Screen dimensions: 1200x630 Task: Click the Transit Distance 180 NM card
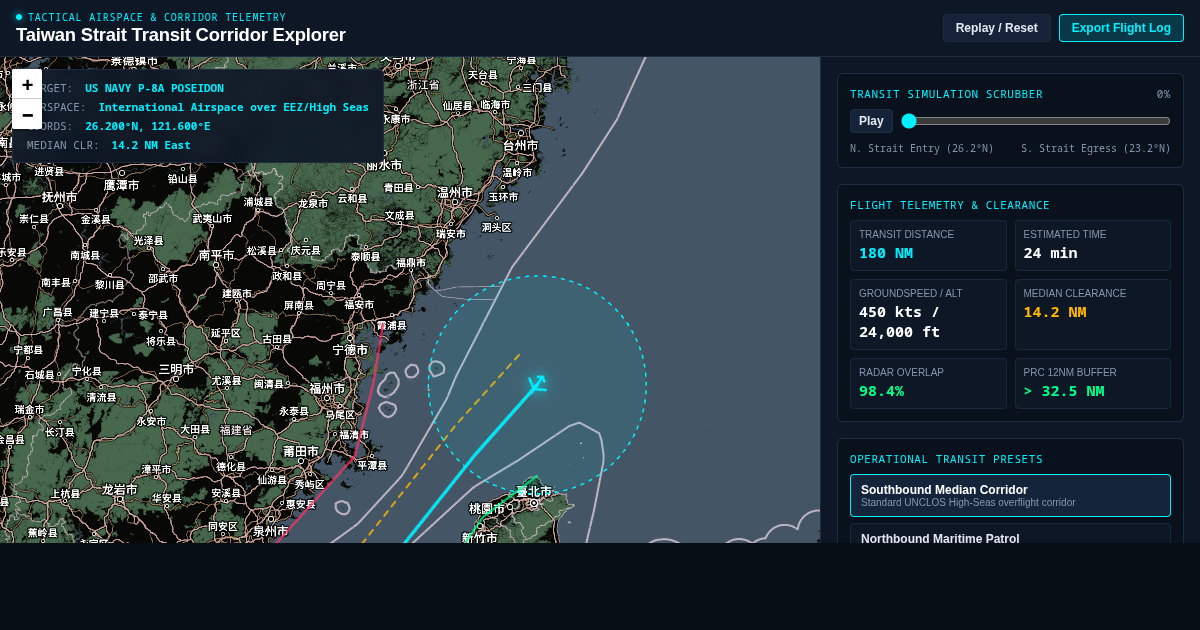pos(928,245)
